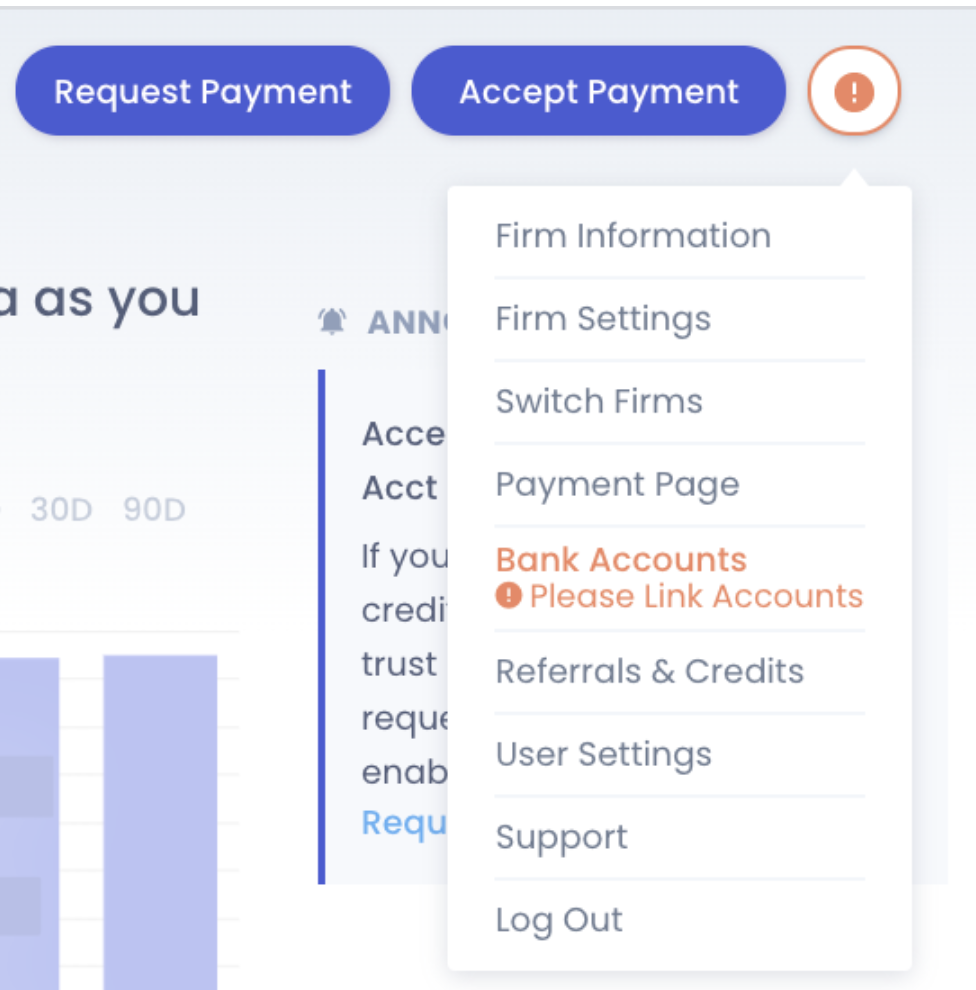This screenshot has height=990, width=976.
Task: Click the leftmost partially visible chart bar
Action: [x=28, y=820]
